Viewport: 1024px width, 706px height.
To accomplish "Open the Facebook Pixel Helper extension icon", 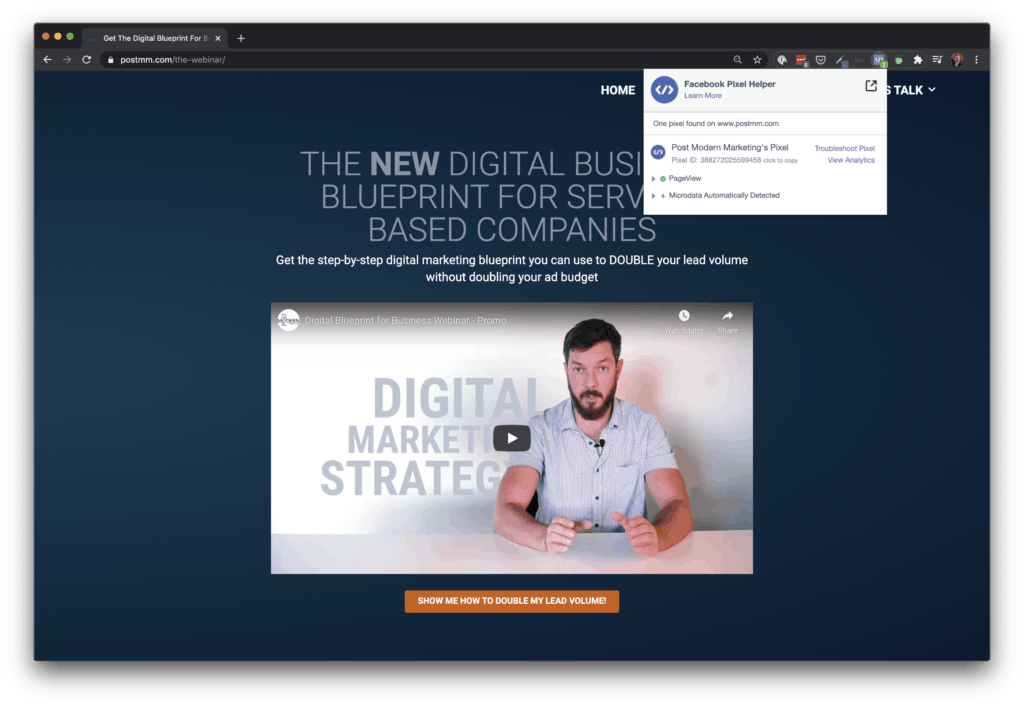I will [878, 60].
